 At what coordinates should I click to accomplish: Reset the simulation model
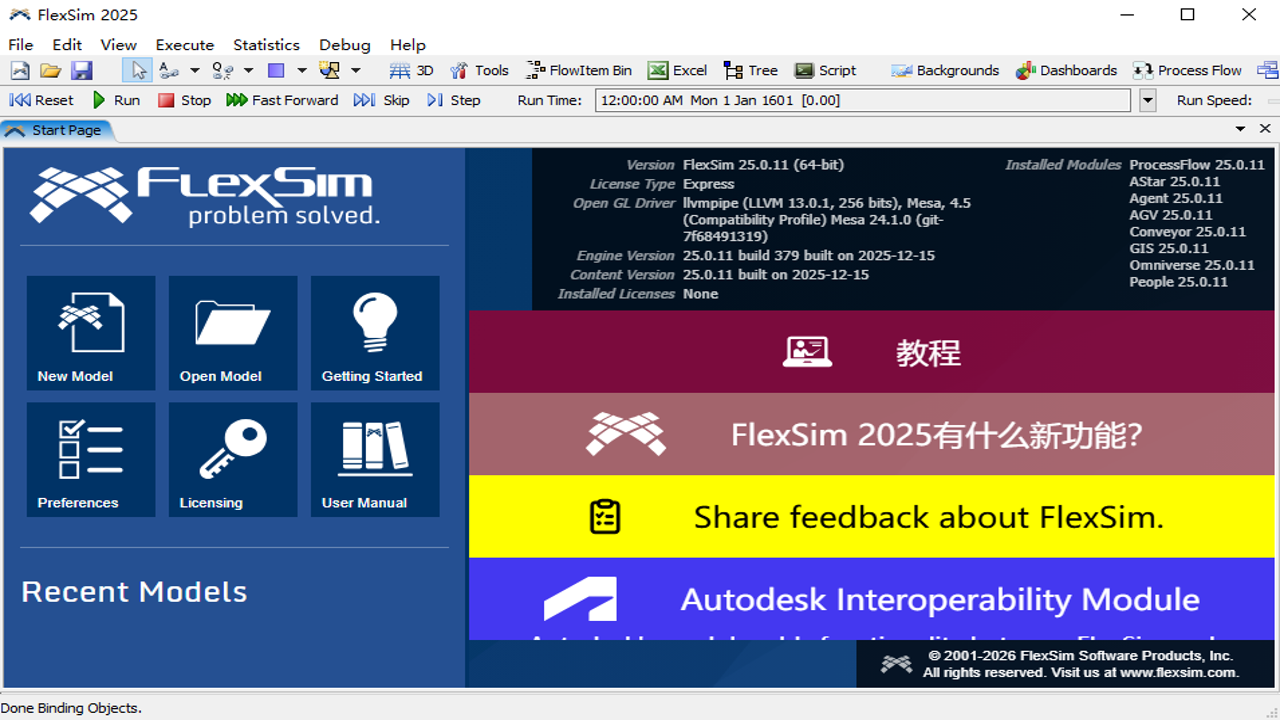click(x=41, y=100)
